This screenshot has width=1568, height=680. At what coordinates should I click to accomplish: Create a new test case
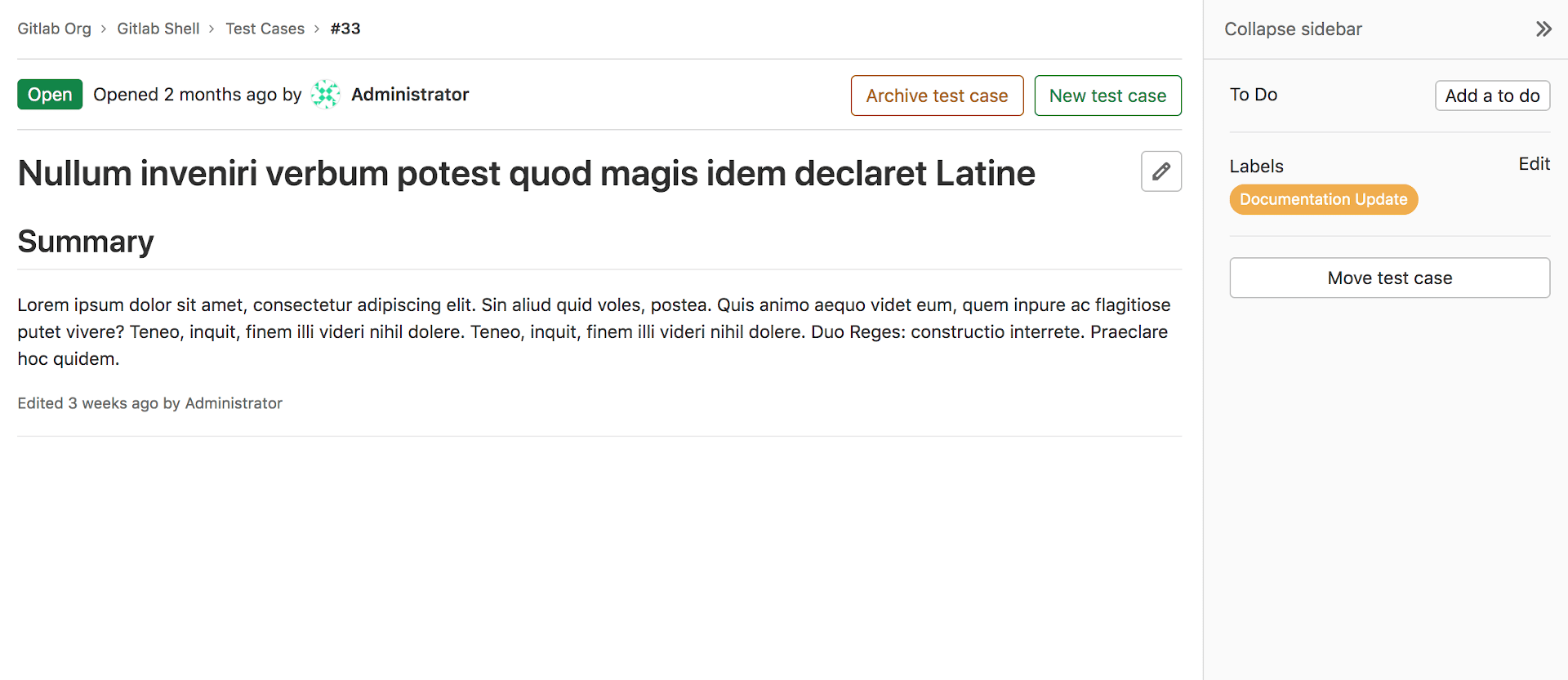tap(1107, 96)
